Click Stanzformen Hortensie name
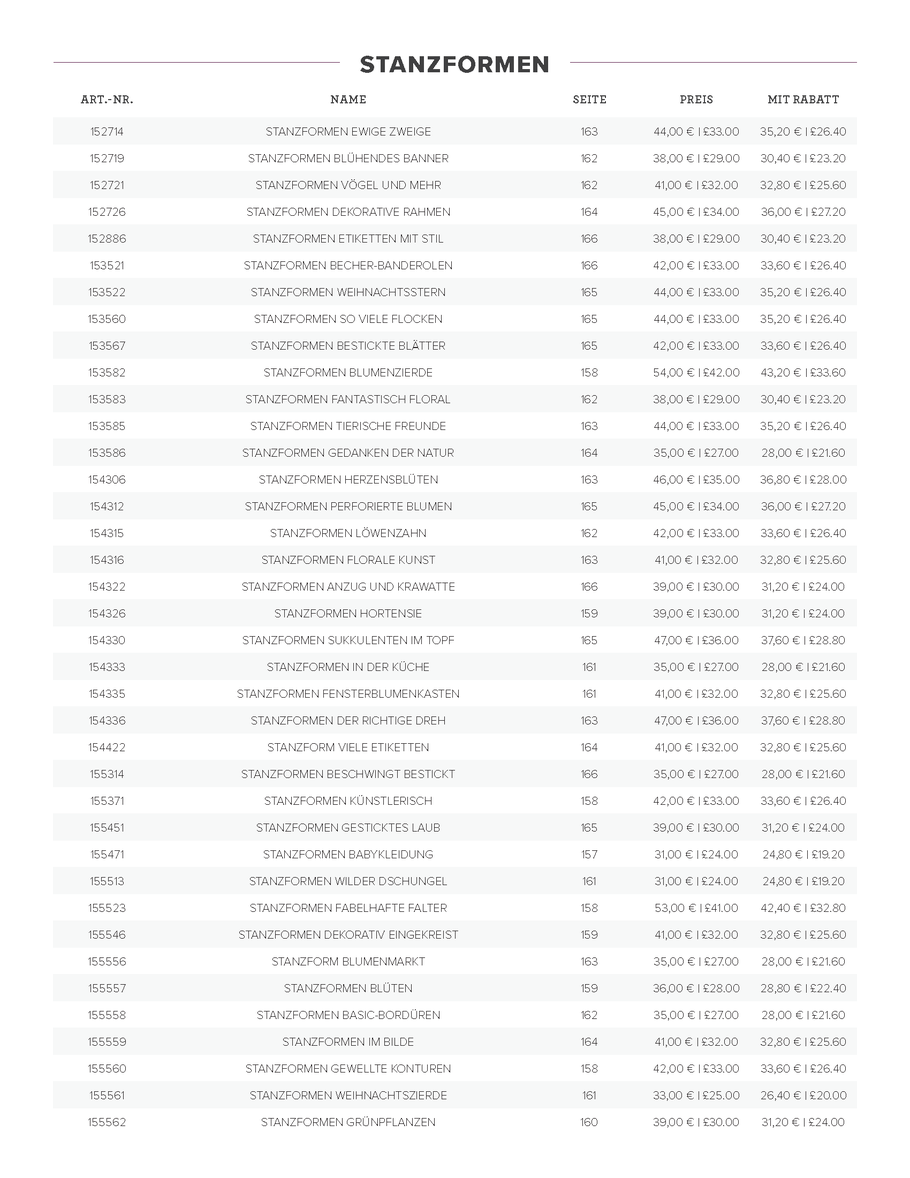This screenshot has height=1178, width=910. [x=349, y=614]
